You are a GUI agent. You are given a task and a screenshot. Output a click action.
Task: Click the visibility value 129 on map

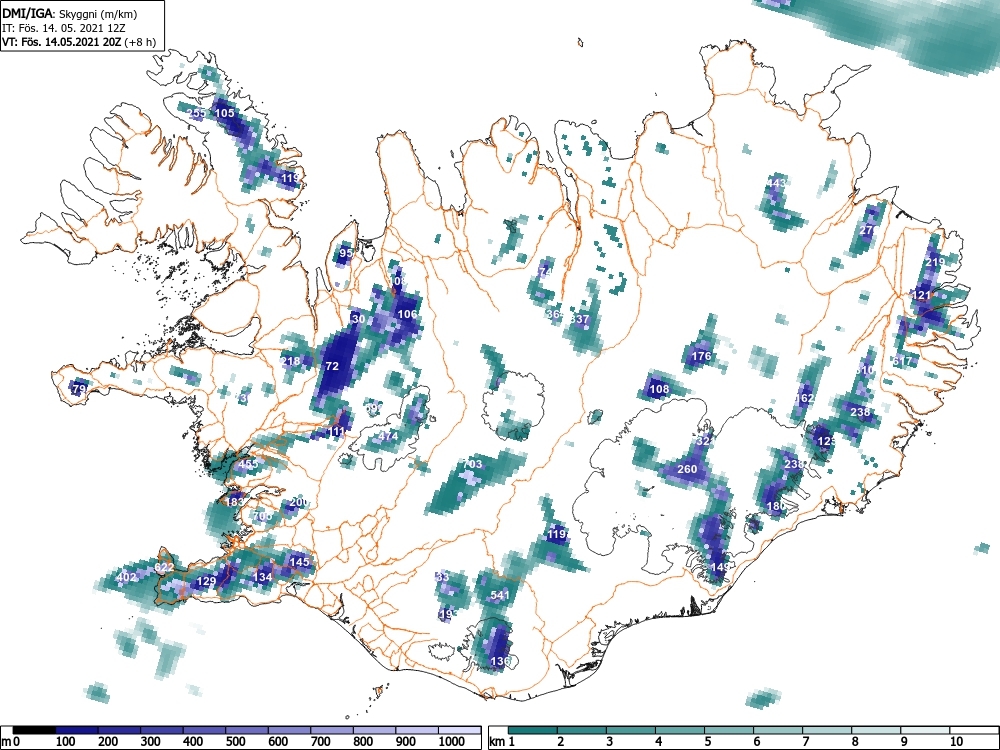[206, 581]
